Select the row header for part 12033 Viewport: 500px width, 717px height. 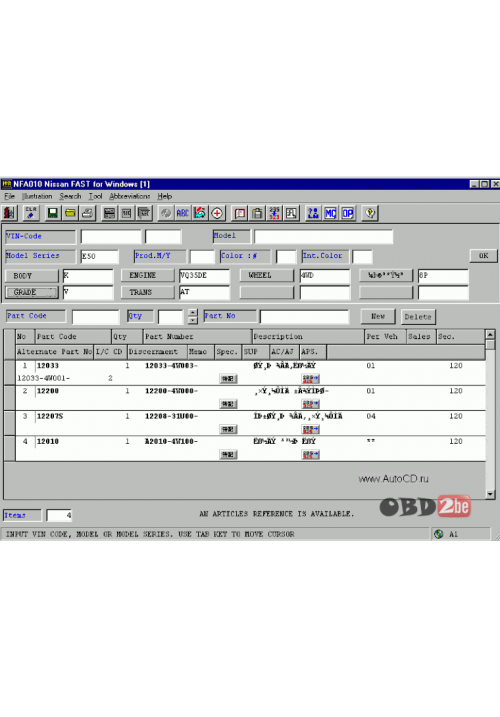[x=10, y=372]
